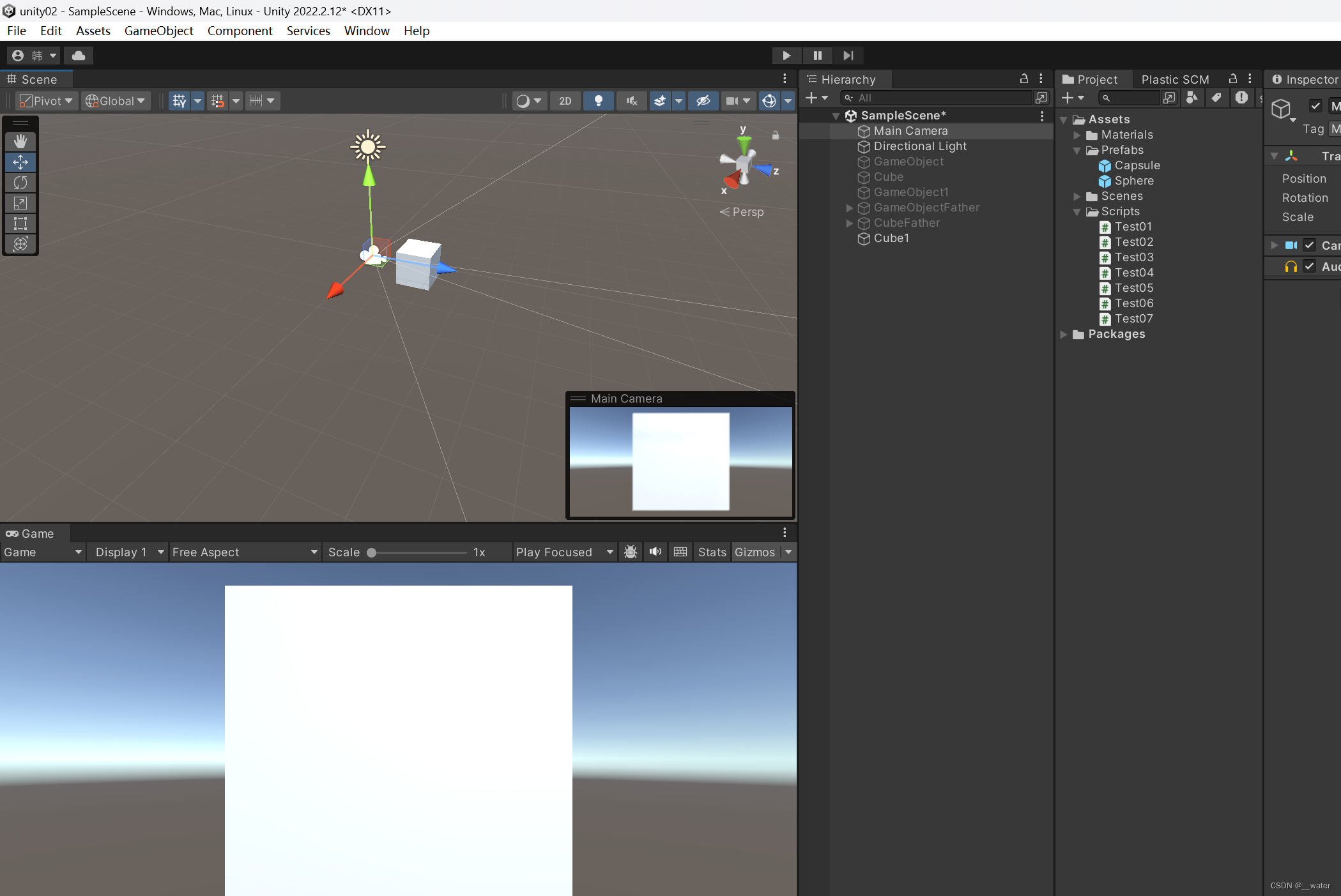Expand GameObjectFather in the Hierarchy

(x=849, y=208)
